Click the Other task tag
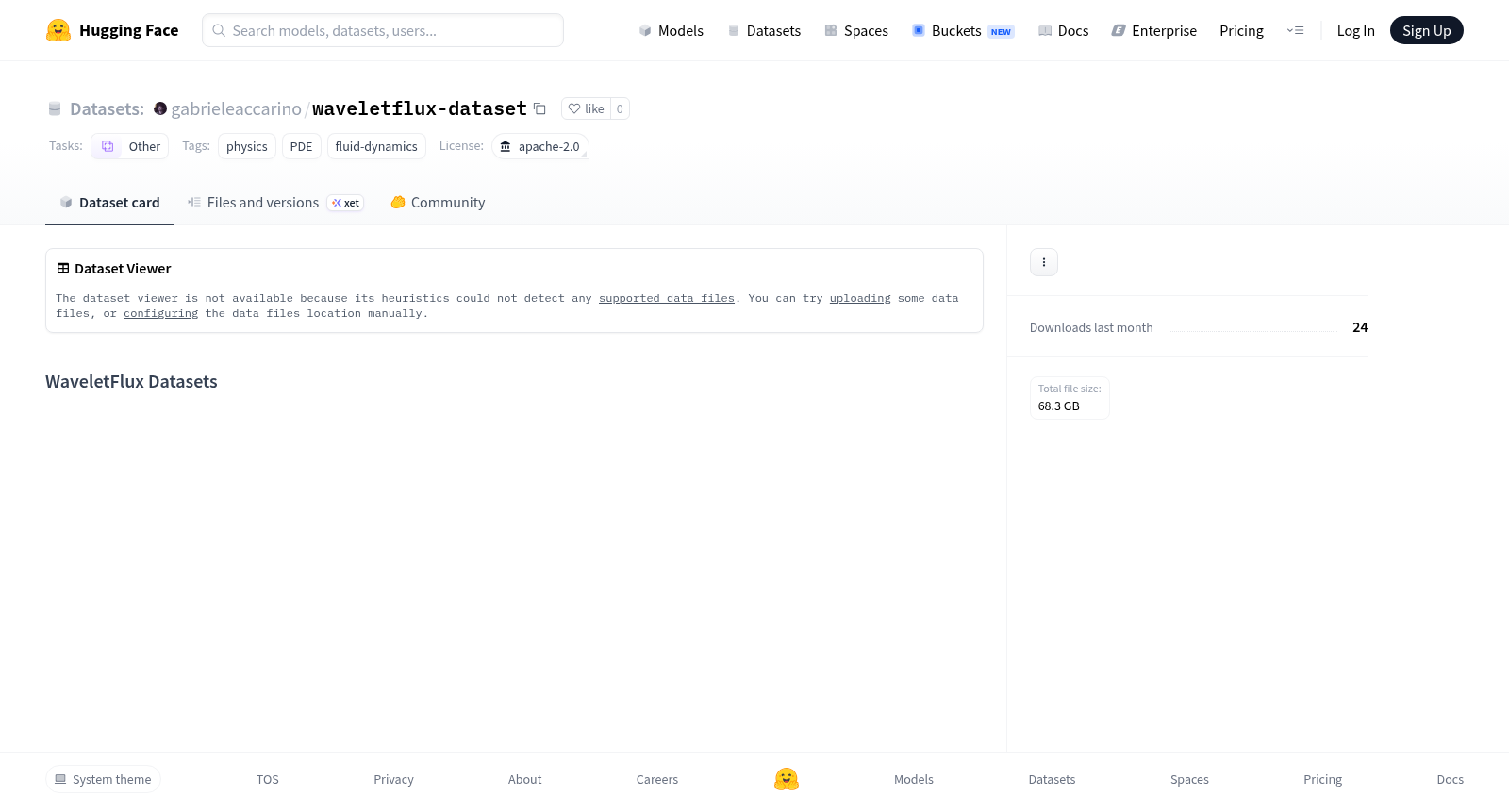This screenshot has height=812, width=1509. [130, 146]
